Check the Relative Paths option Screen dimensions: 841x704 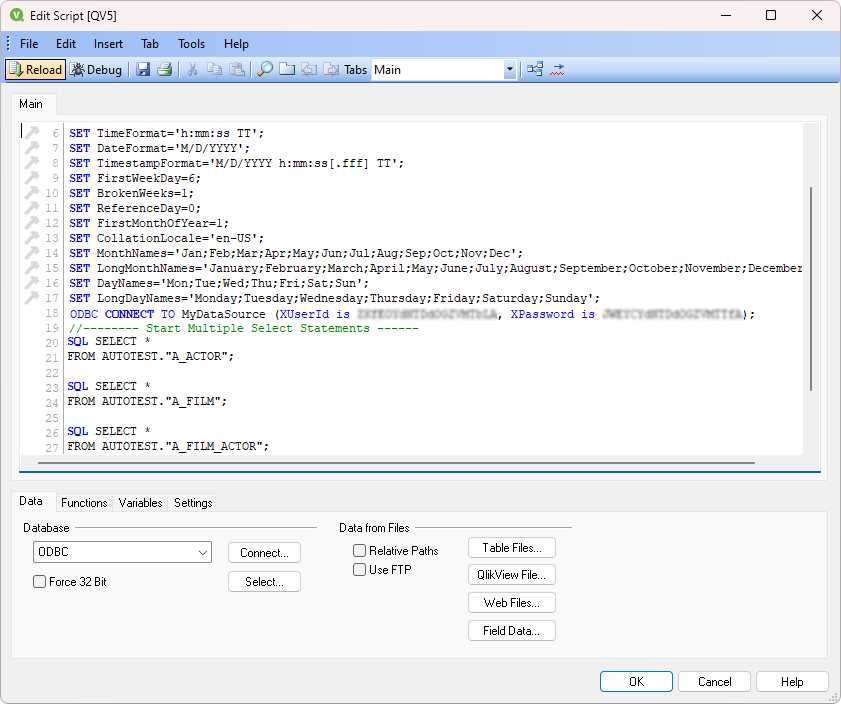point(359,550)
